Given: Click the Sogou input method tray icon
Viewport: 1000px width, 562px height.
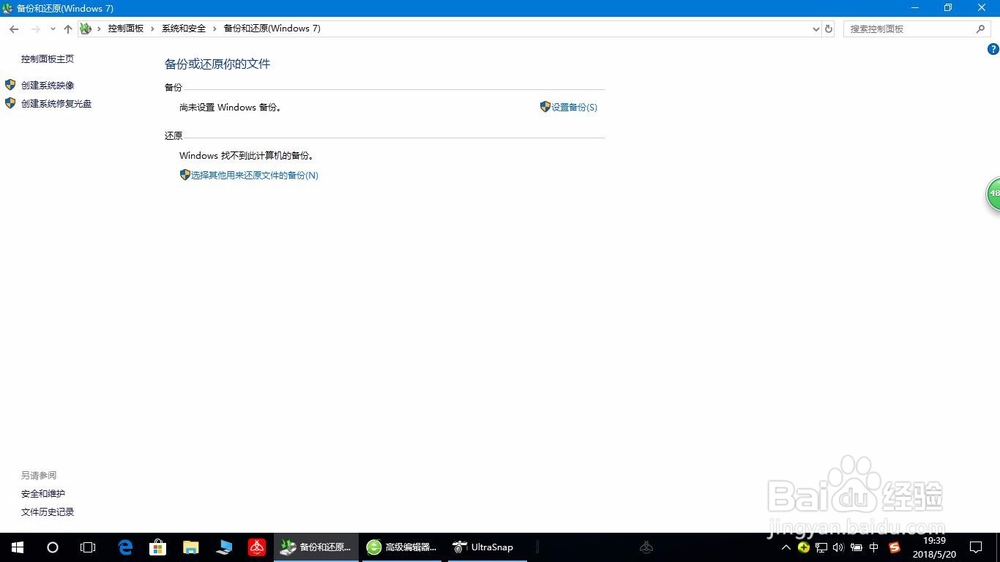Looking at the screenshot, I should click(x=895, y=547).
